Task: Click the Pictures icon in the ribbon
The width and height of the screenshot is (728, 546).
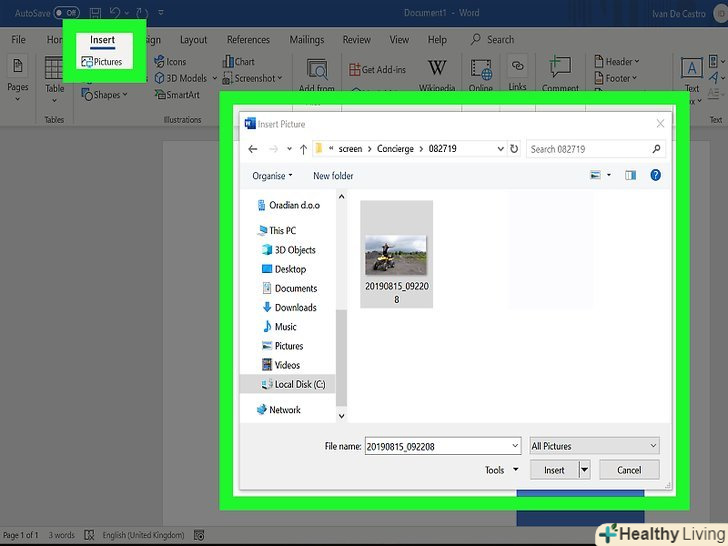Action: [x=101, y=62]
